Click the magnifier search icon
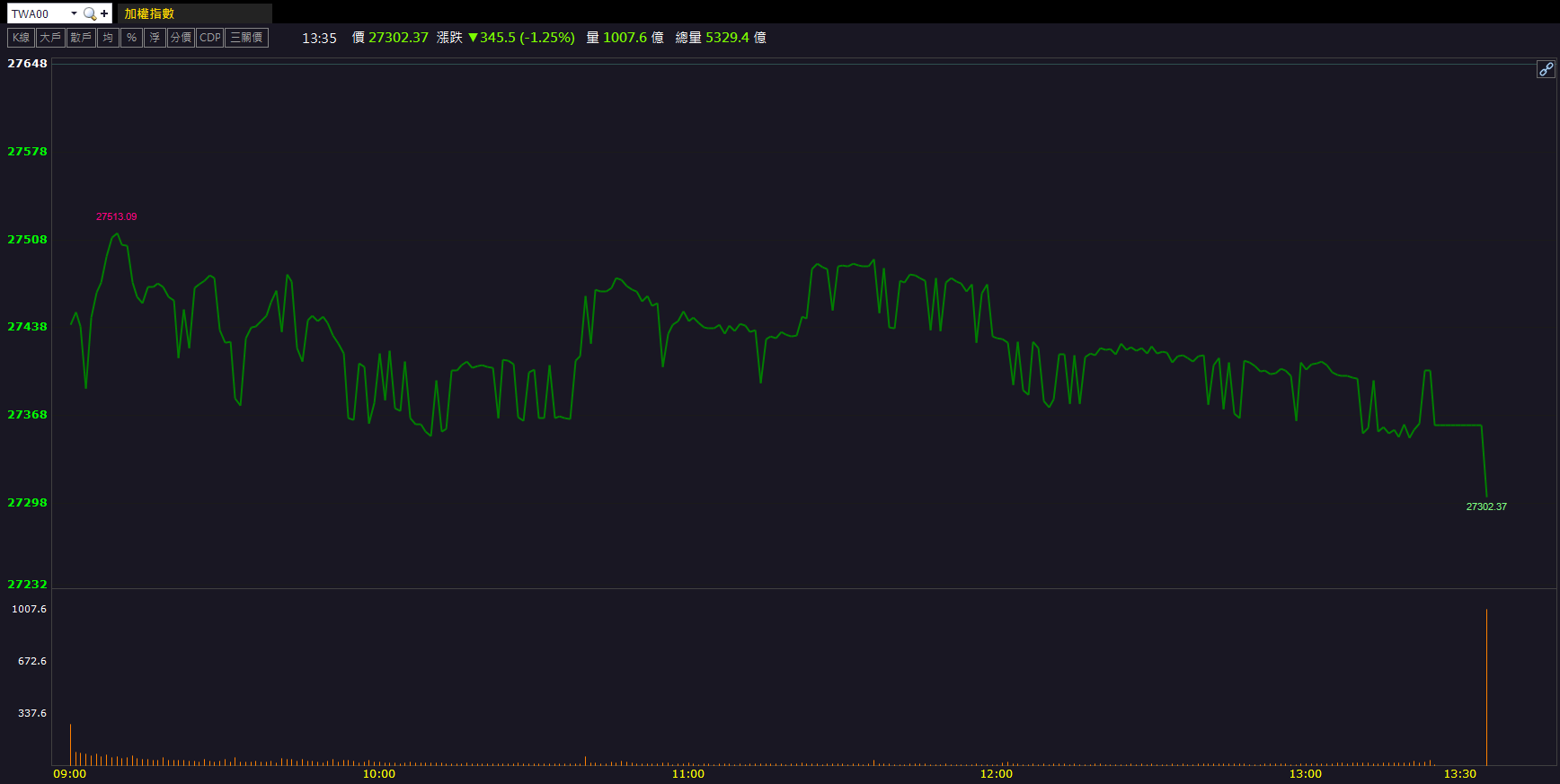 (x=89, y=13)
